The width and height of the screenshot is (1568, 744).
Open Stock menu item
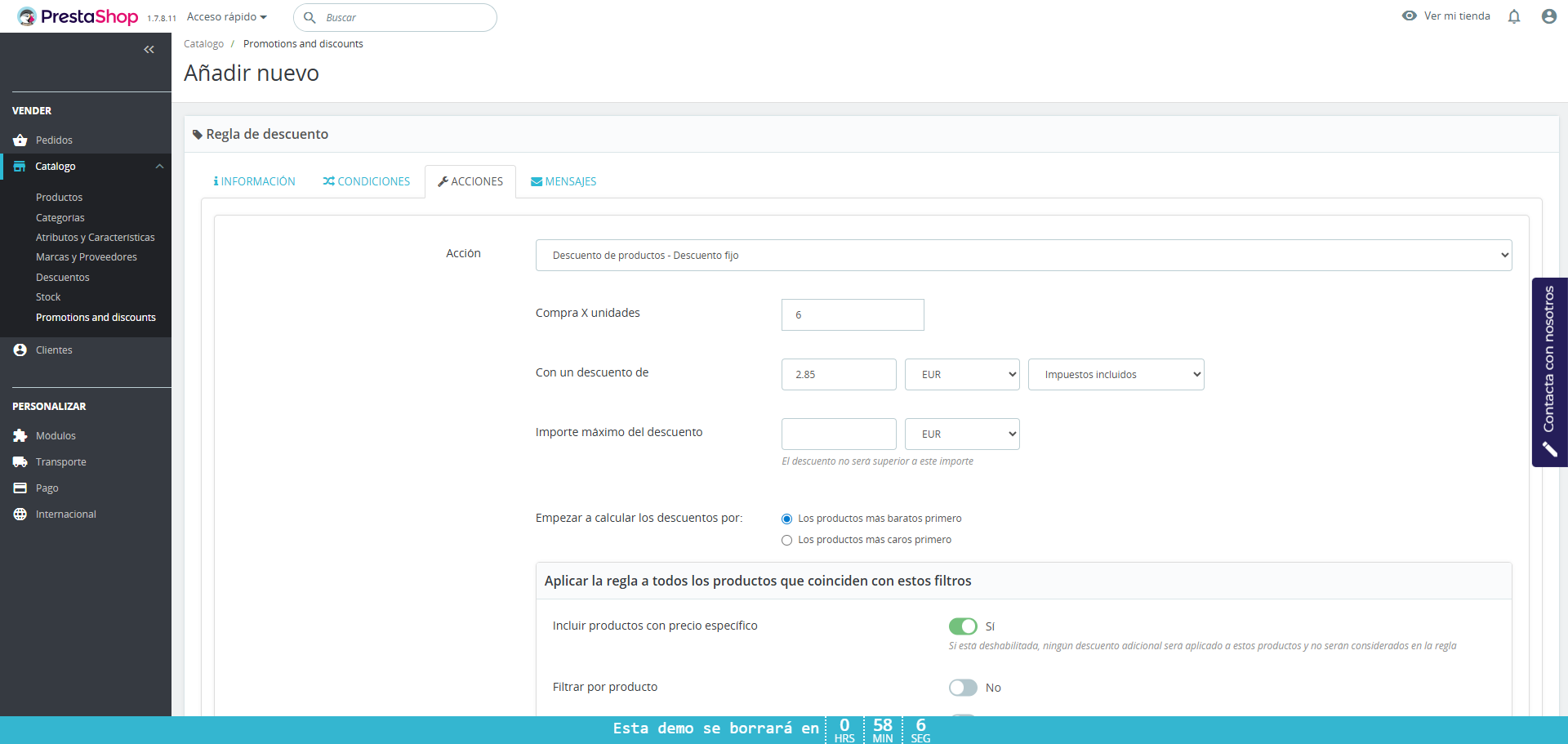click(x=48, y=297)
